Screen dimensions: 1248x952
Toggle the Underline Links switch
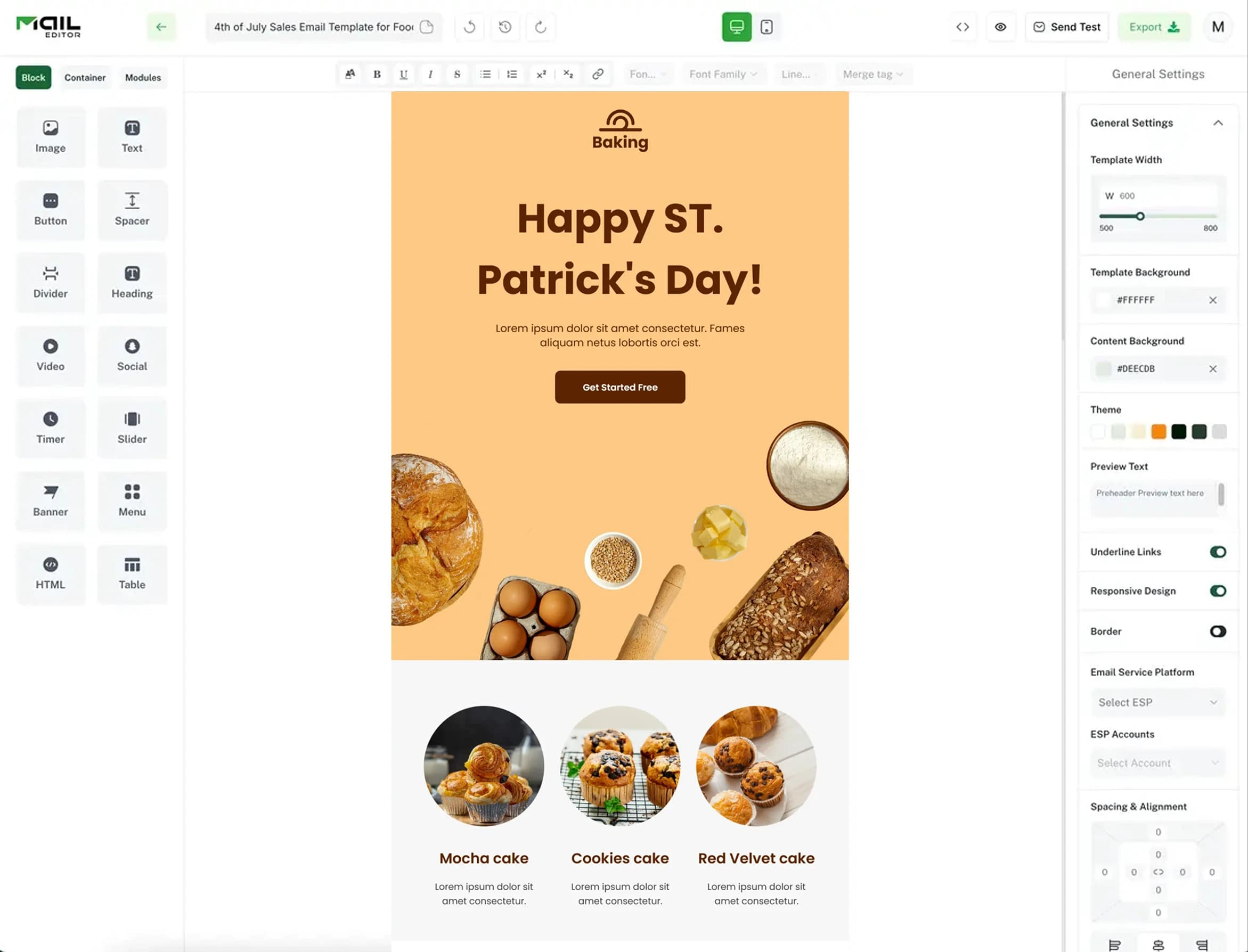pos(1218,552)
